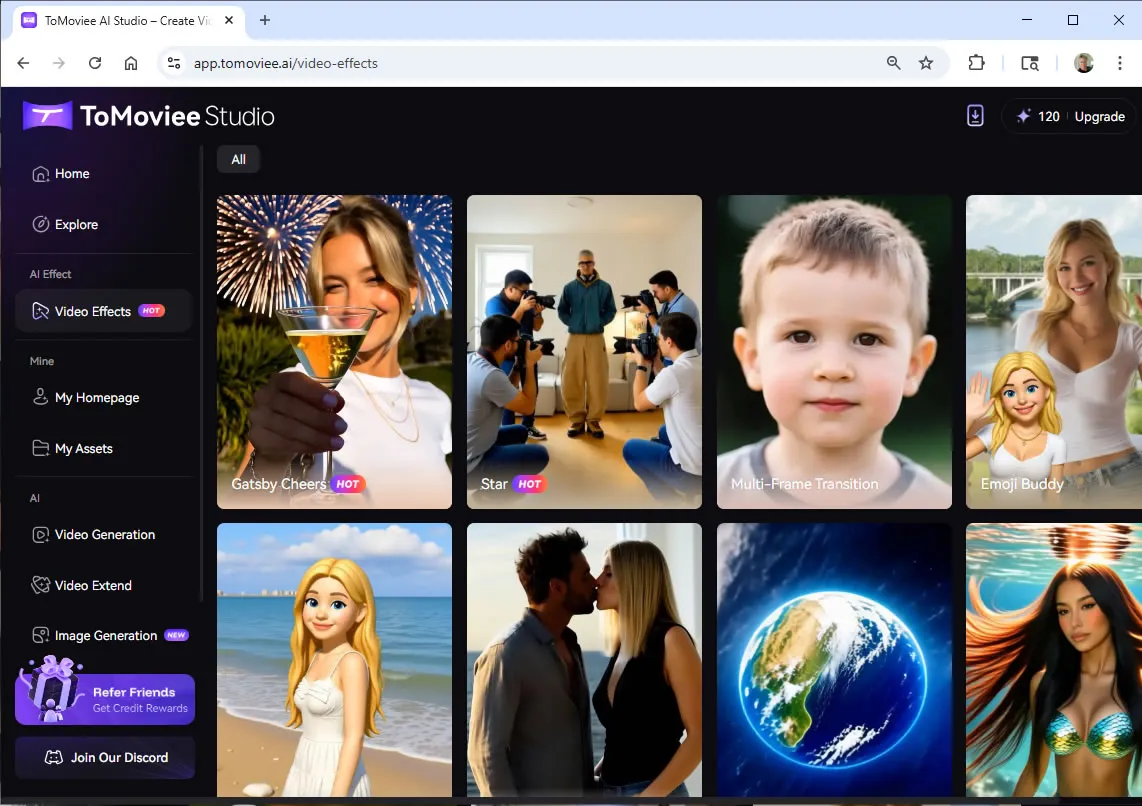The width and height of the screenshot is (1142, 806).
Task: Select Video Effects in the sidebar
Action: 103,311
